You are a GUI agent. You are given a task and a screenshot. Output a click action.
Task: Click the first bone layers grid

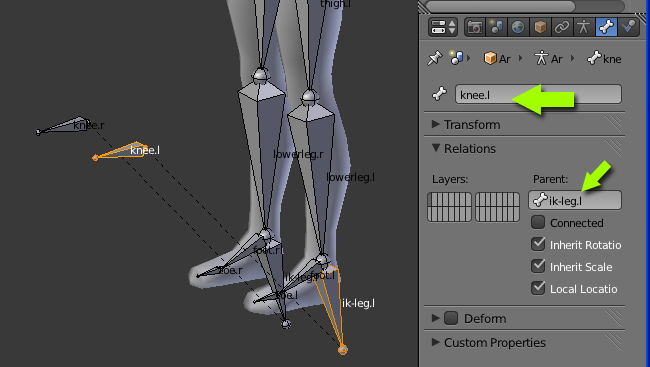[450, 207]
